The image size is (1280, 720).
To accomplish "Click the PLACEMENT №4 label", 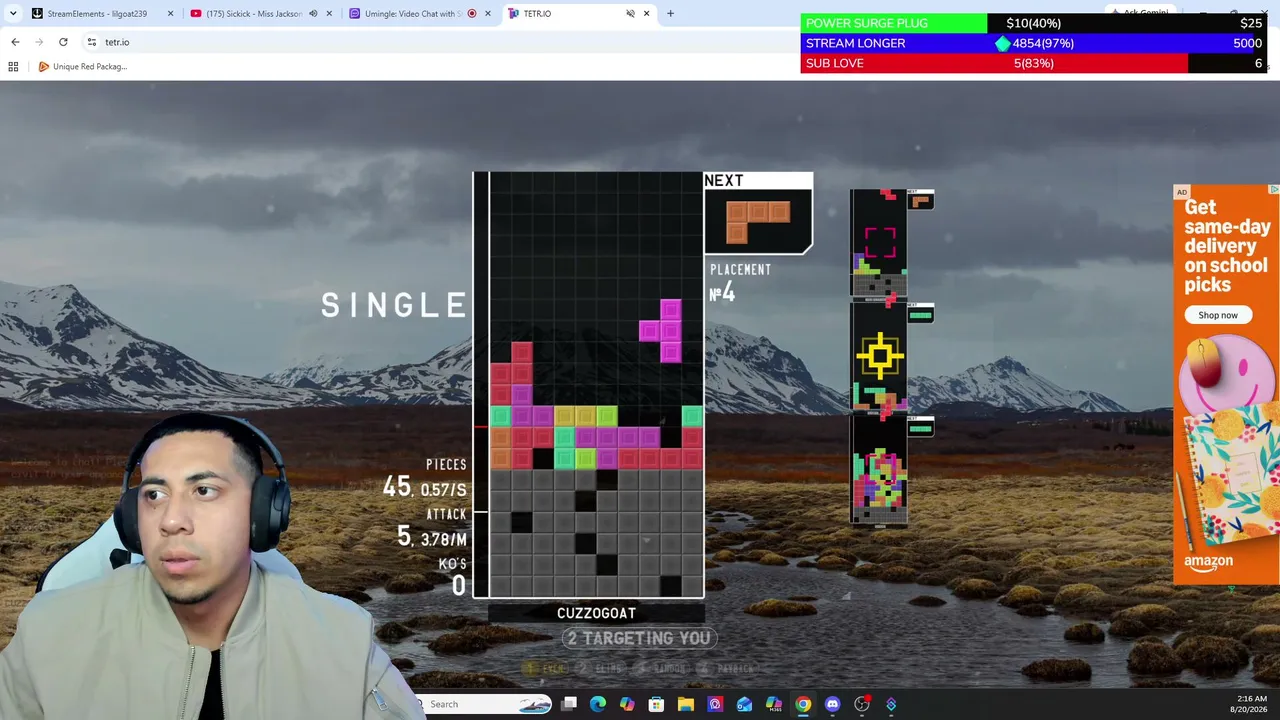I will point(740,282).
